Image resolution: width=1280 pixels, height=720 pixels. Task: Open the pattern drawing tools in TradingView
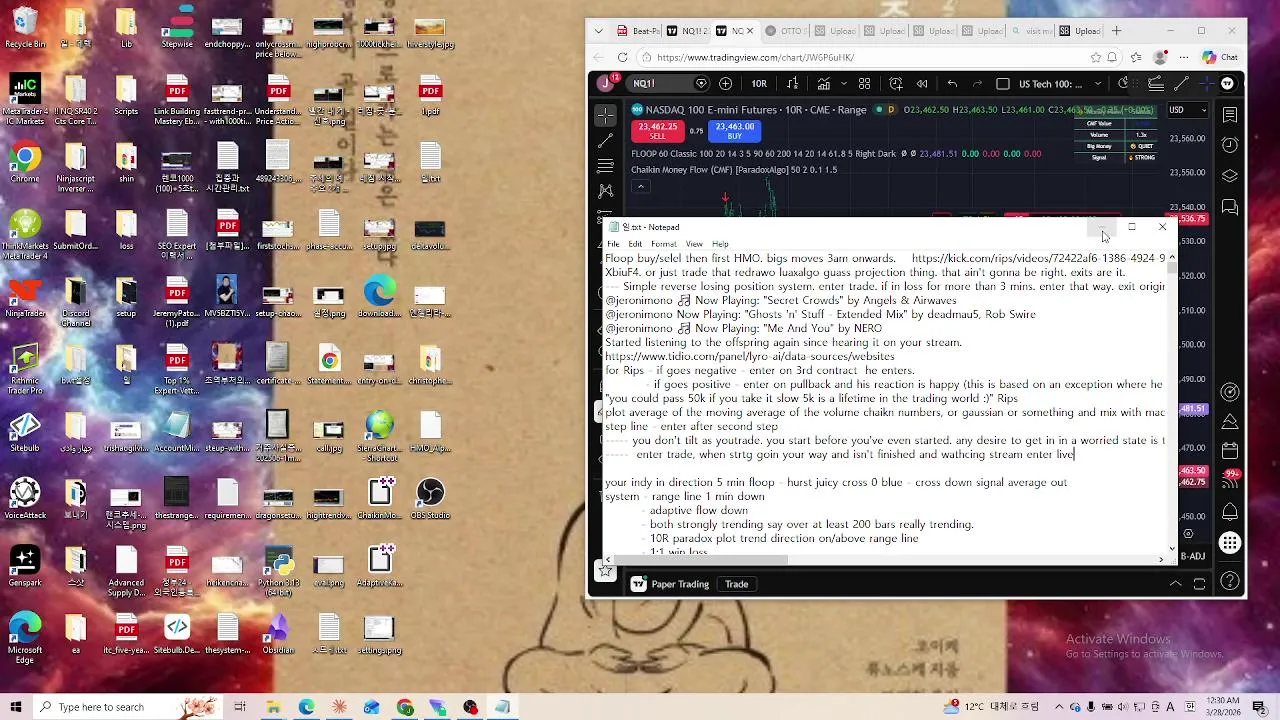click(605, 190)
